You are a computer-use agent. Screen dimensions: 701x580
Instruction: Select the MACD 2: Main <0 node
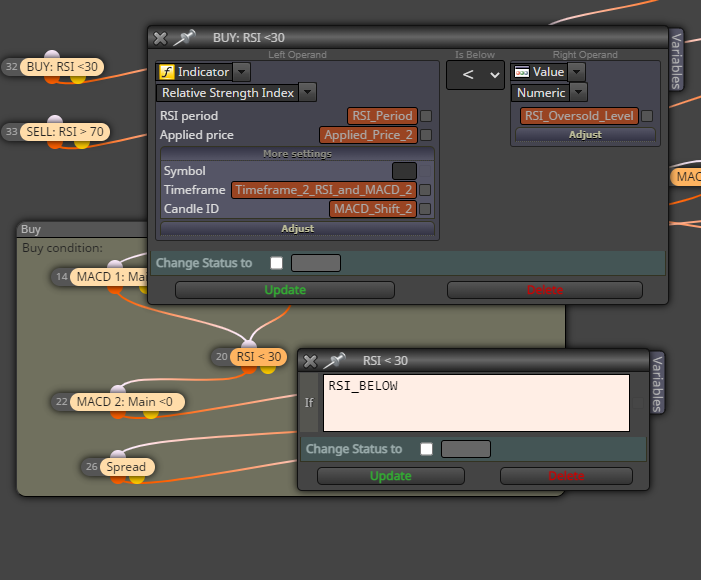point(125,402)
